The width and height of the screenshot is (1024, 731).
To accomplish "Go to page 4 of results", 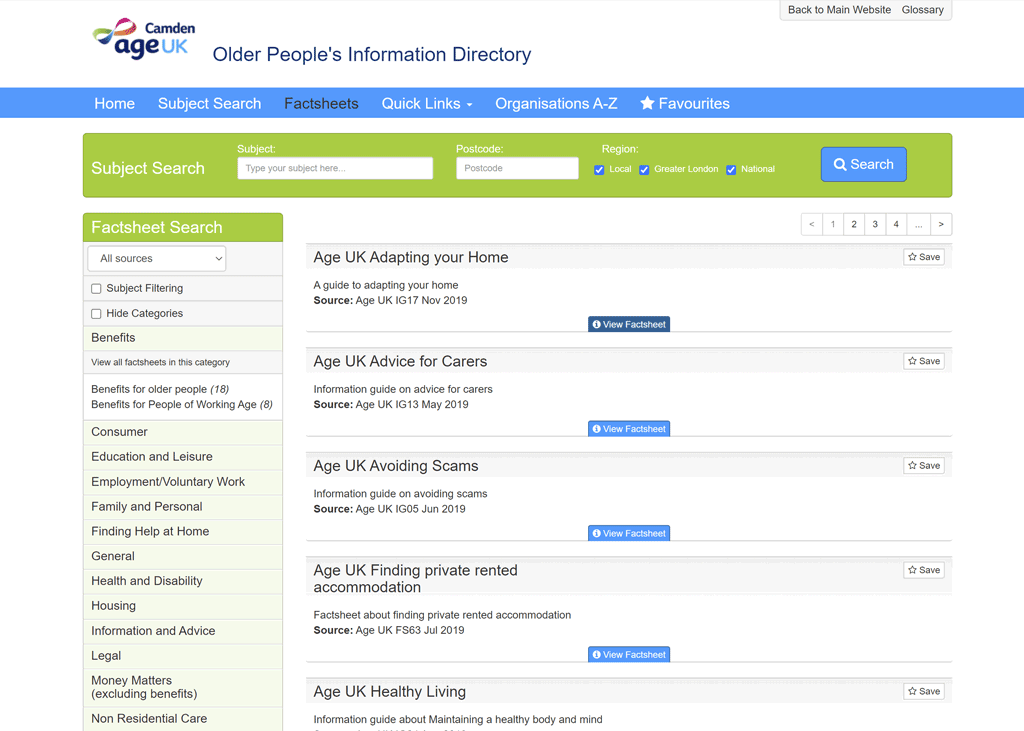I will (x=896, y=224).
